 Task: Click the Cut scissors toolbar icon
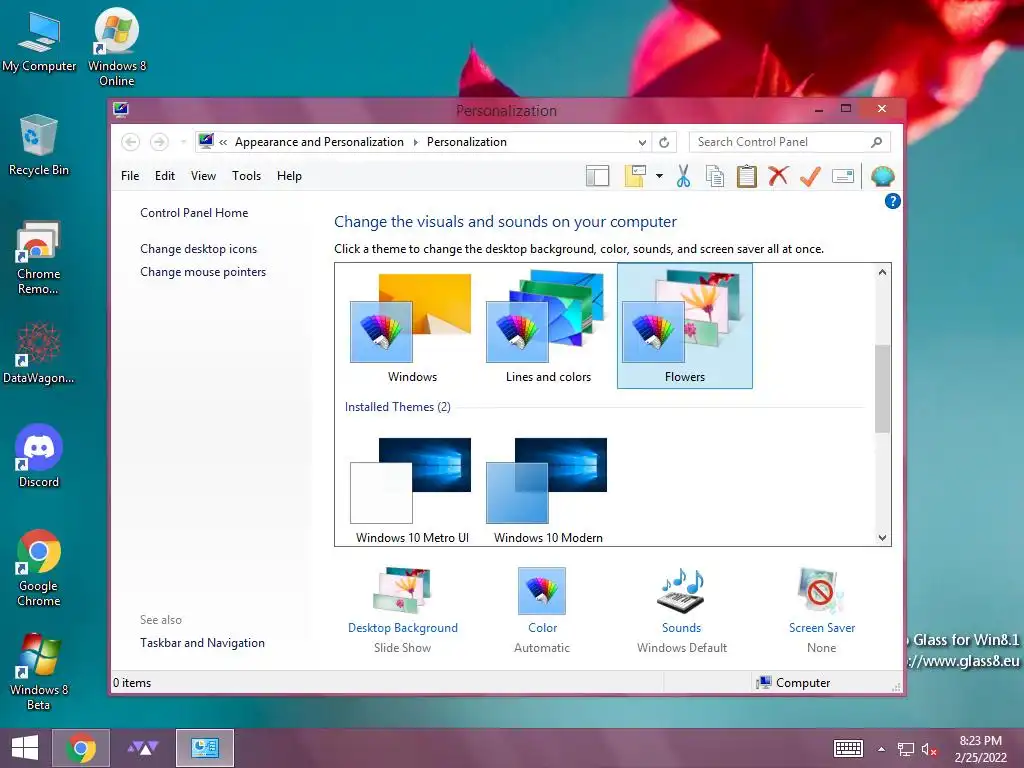click(x=683, y=176)
